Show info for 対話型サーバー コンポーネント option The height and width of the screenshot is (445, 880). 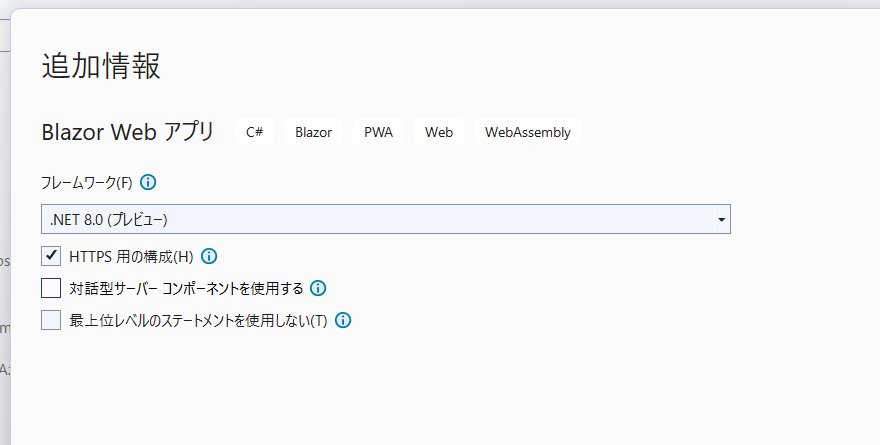(x=318, y=288)
